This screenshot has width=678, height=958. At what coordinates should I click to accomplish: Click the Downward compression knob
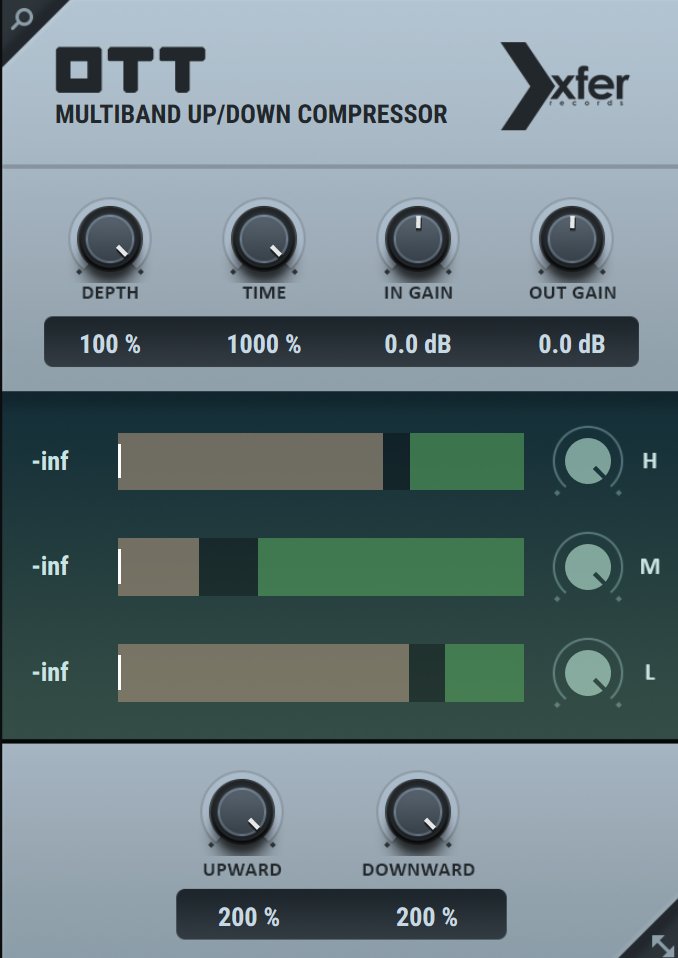pos(418,811)
